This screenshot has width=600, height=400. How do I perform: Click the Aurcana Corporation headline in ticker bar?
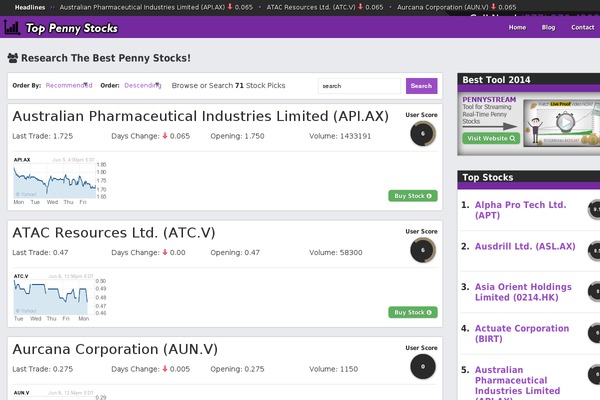[x=443, y=7]
